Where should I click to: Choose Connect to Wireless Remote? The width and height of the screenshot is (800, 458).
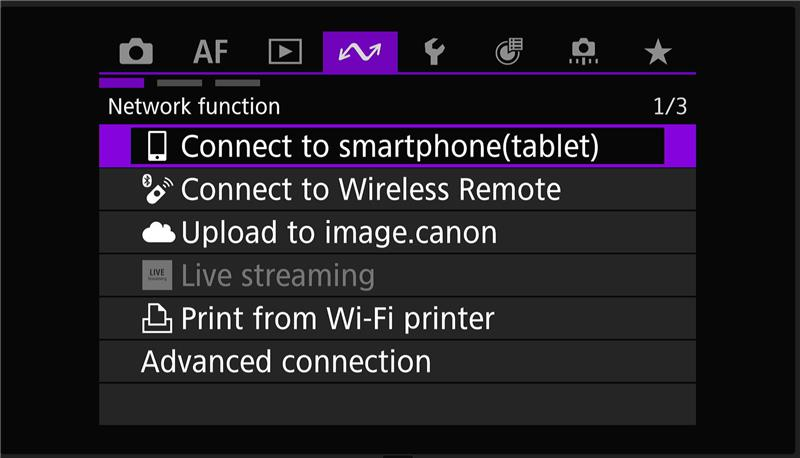[x=397, y=189]
